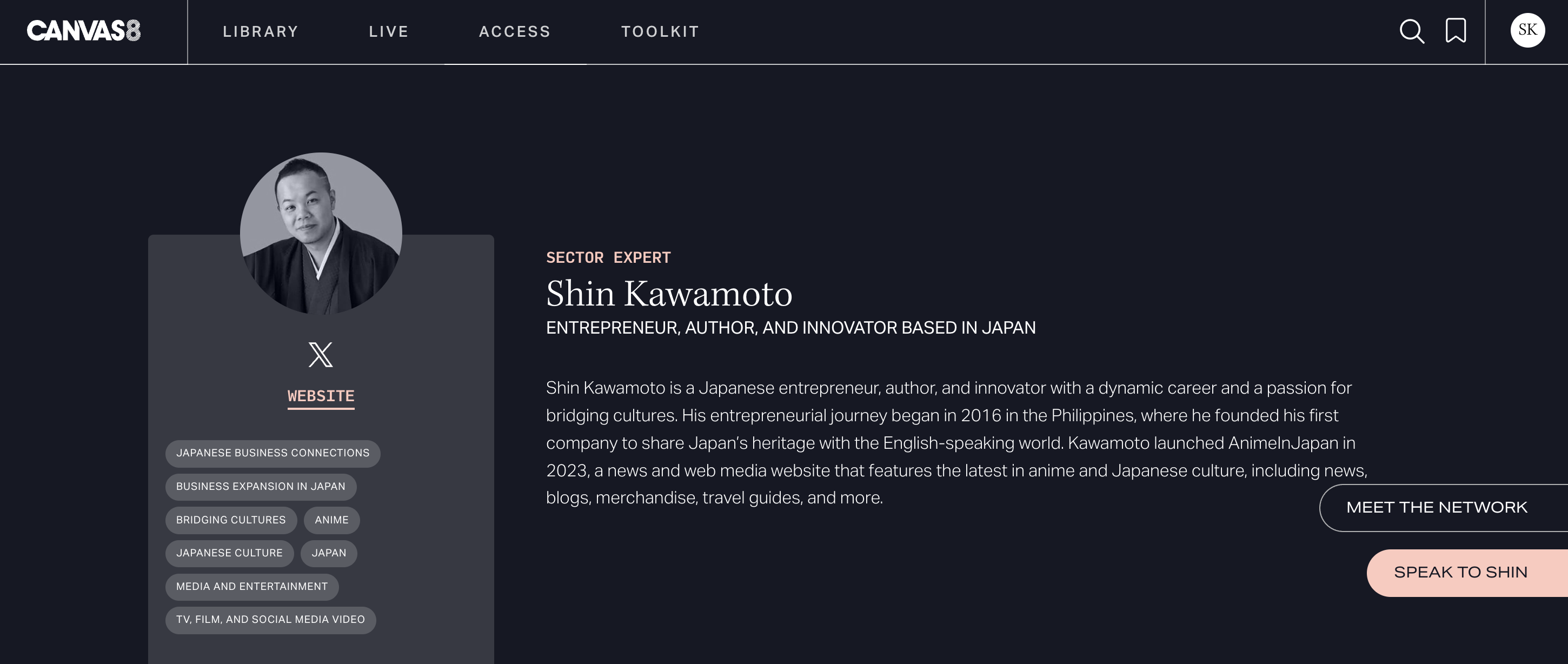This screenshot has width=1568, height=664.
Task: Select the Bridging Cultures tag
Action: (x=231, y=520)
